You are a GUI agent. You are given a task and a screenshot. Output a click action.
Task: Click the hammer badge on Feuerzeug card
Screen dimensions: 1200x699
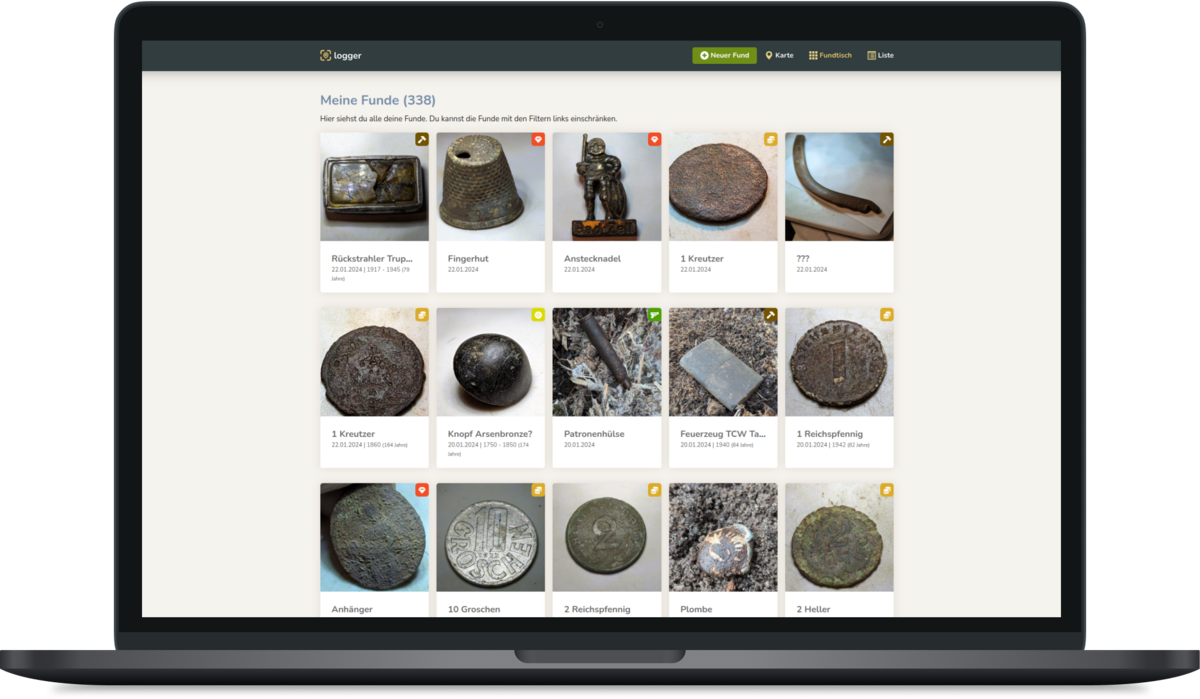coord(770,315)
